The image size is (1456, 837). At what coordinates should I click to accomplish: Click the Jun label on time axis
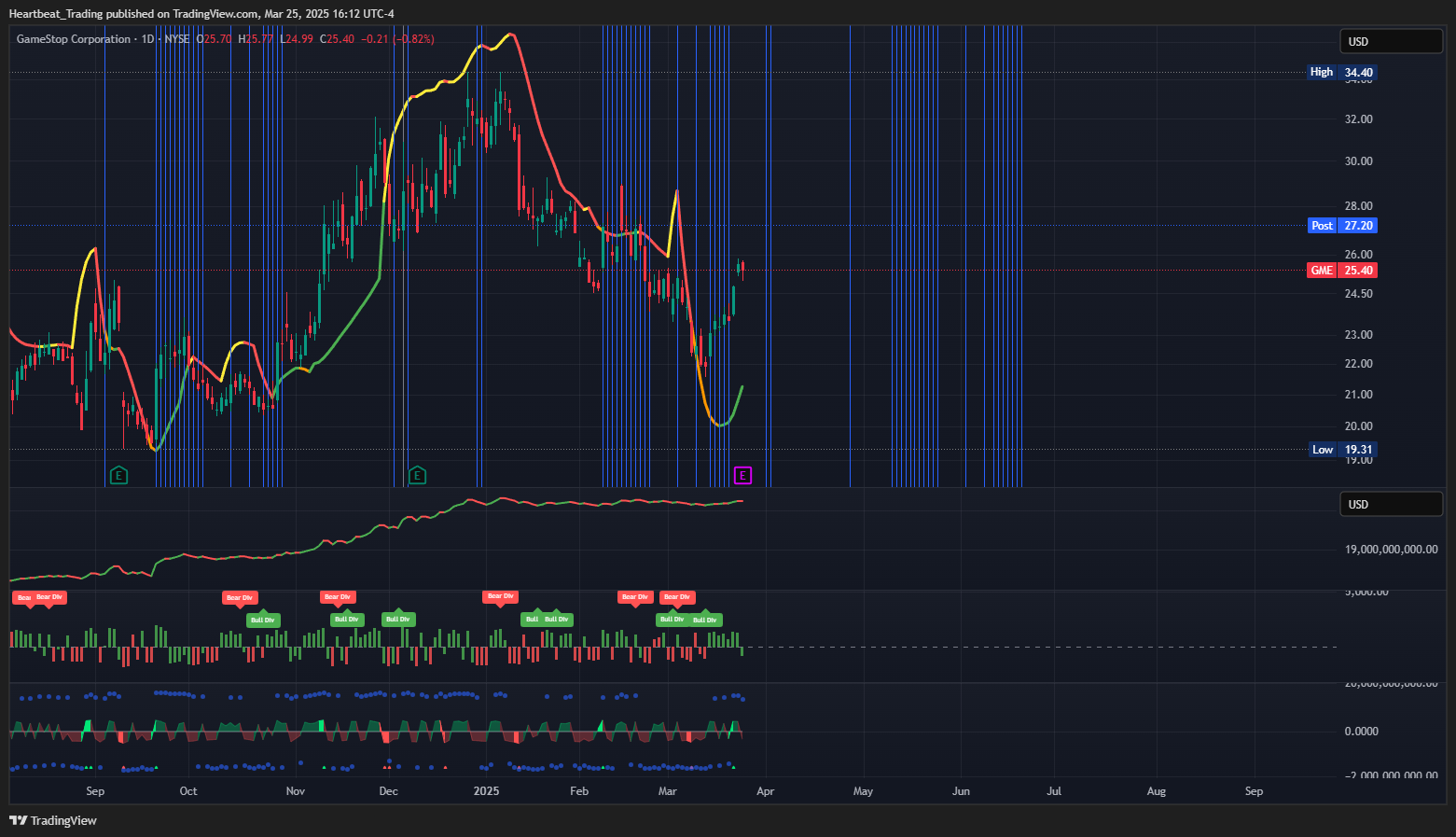962,791
